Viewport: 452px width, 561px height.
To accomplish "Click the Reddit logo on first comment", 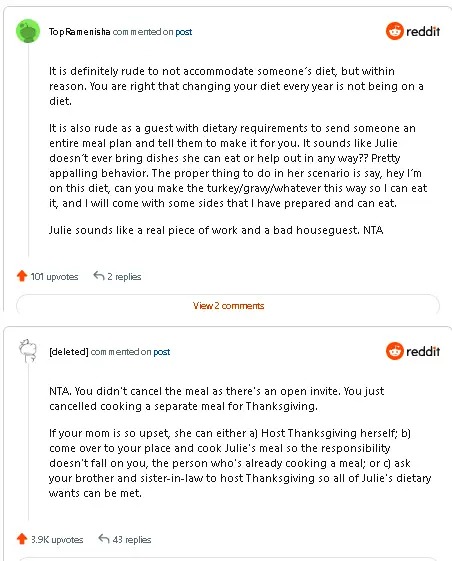I will [x=413, y=31].
